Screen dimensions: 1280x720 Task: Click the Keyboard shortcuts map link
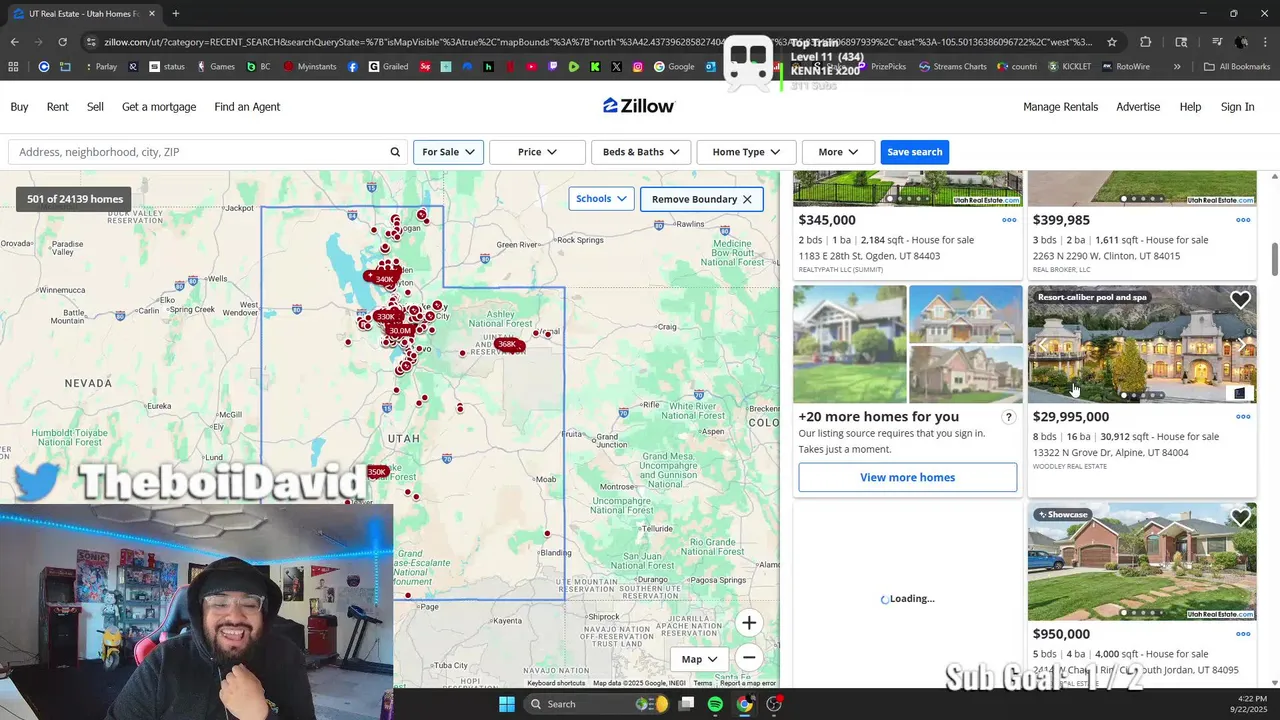556,683
